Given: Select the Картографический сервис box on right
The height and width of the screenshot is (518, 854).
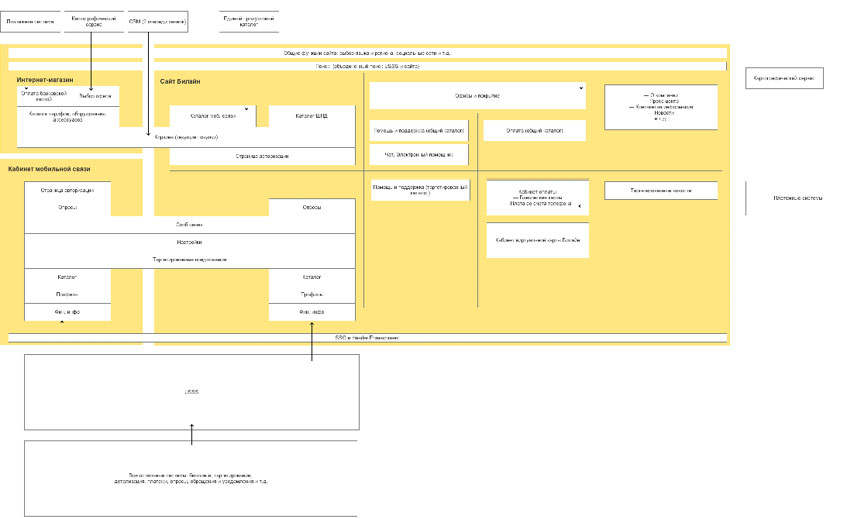Looking at the screenshot, I should point(784,78).
